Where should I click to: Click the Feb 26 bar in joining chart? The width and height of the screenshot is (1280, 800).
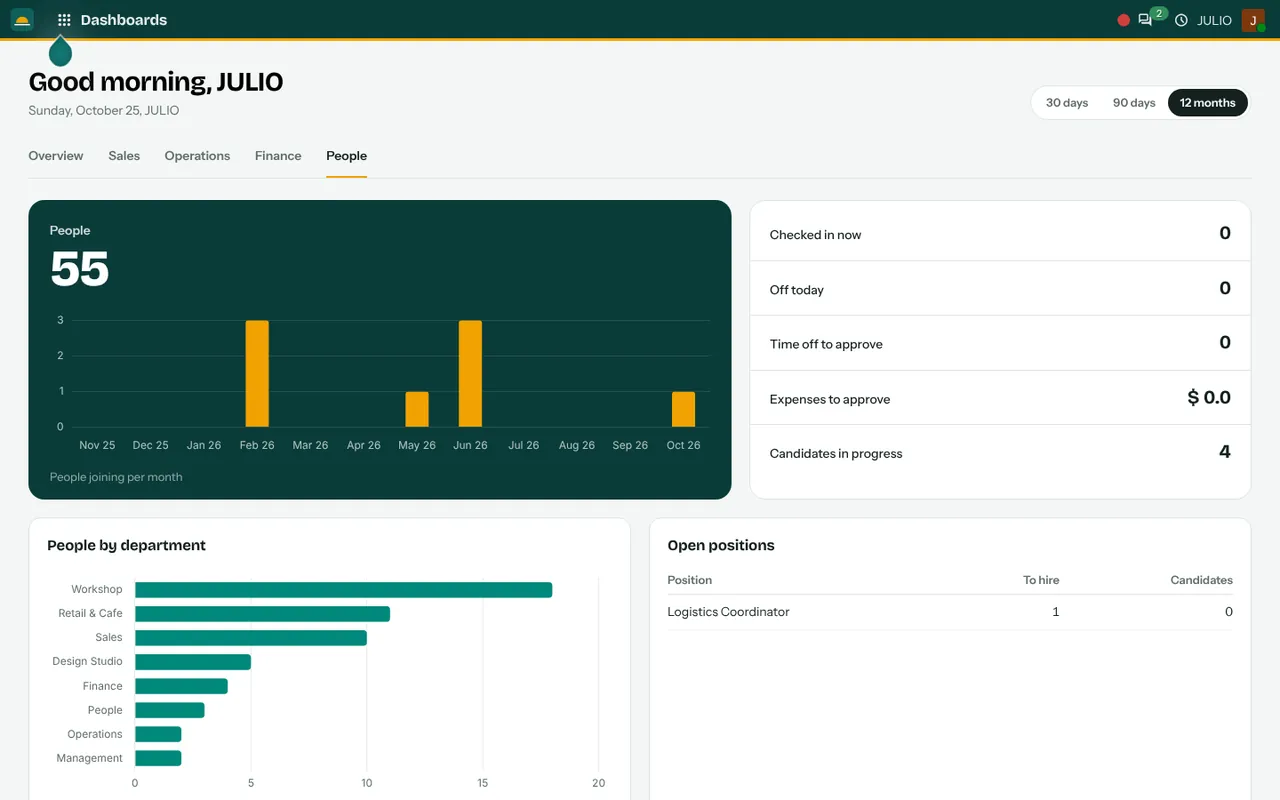(257, 374)
